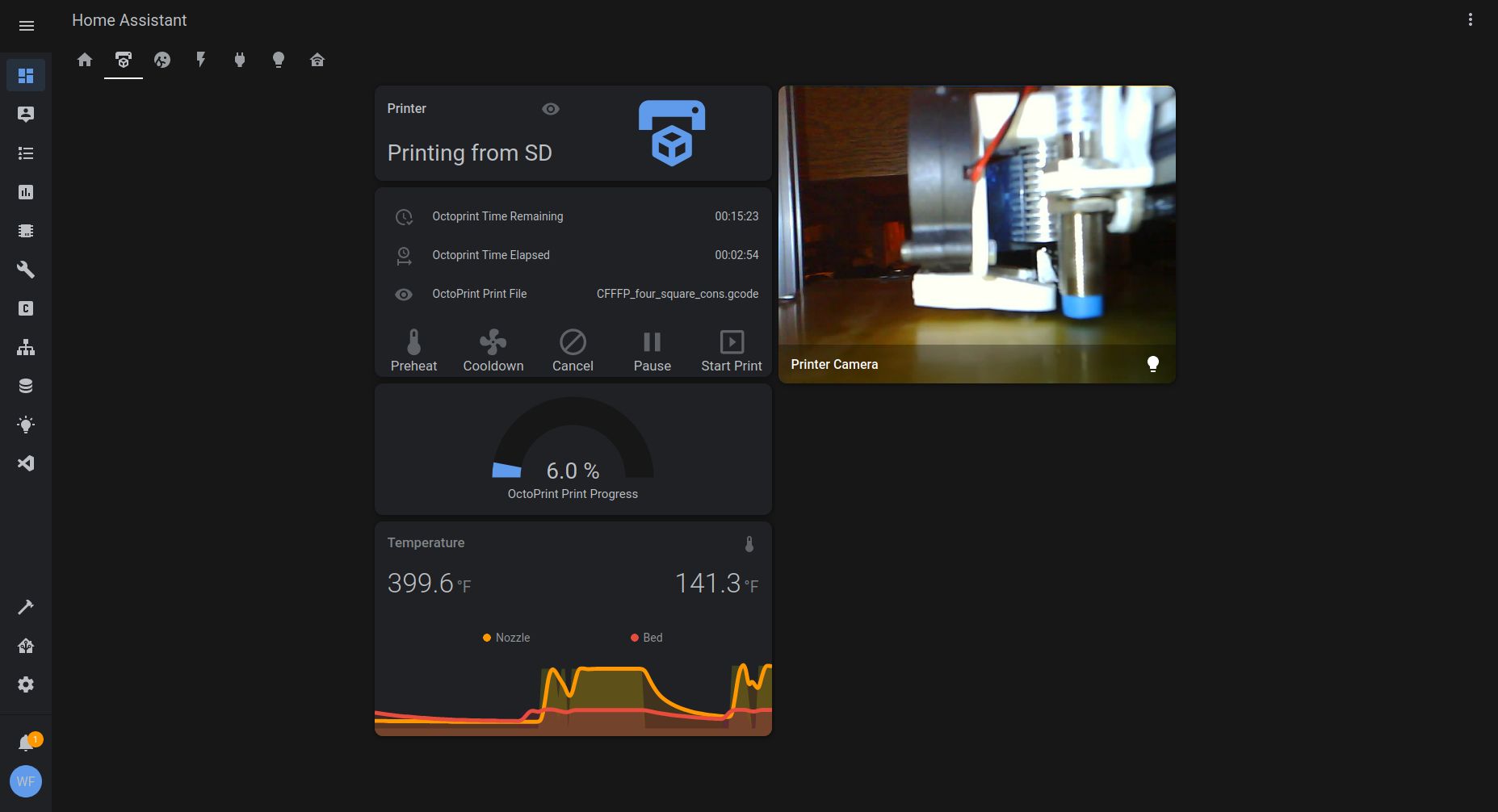1498x812 pixels.
Task: Open the History bar-chart sidebar icon
Action: pos(26,192)
